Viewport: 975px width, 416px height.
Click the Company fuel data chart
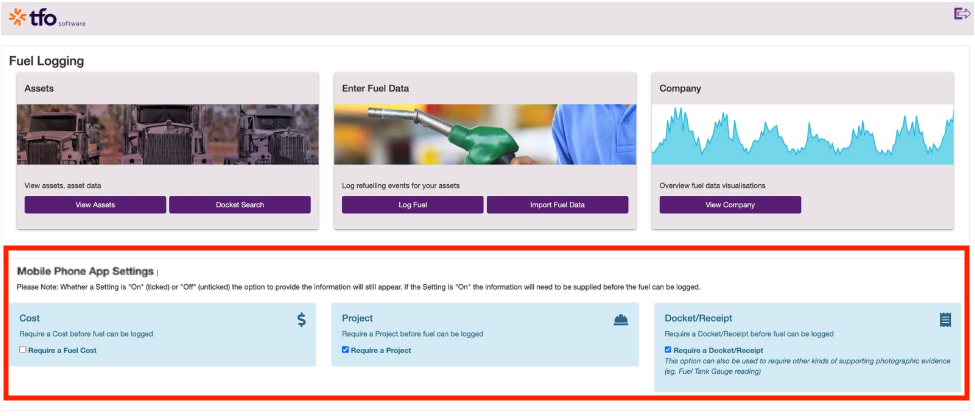click(x=803, y=134)
